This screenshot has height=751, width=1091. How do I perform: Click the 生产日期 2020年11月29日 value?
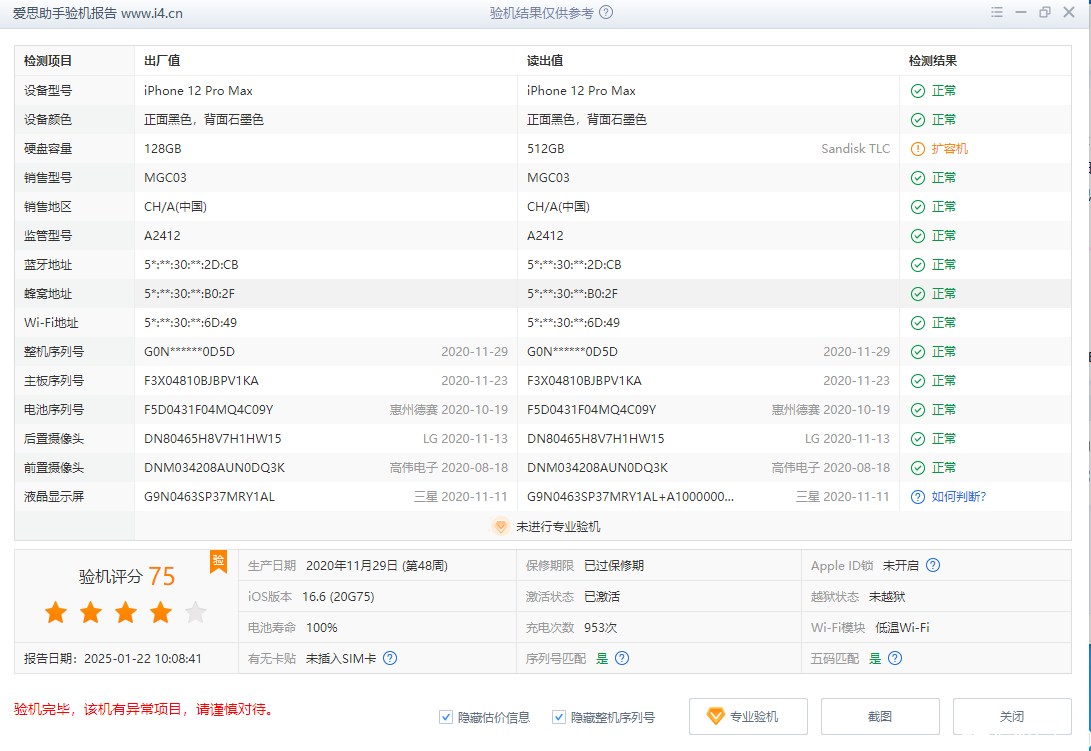pos(376,565)
